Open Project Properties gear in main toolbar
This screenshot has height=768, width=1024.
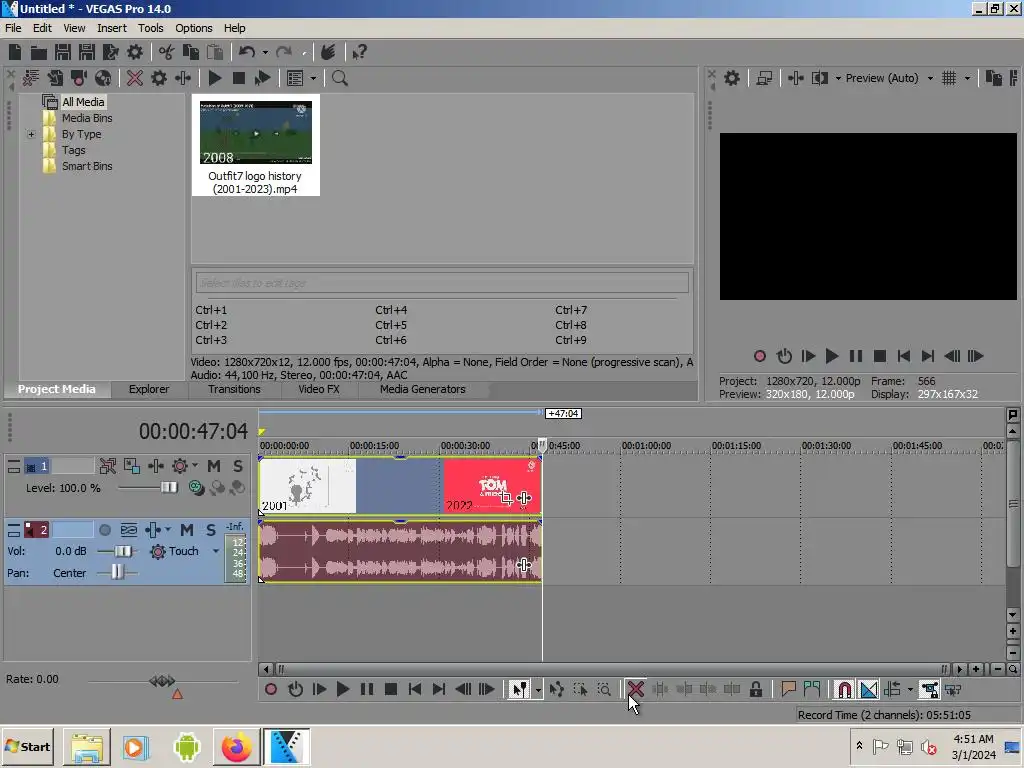click(x=135, y=52)
